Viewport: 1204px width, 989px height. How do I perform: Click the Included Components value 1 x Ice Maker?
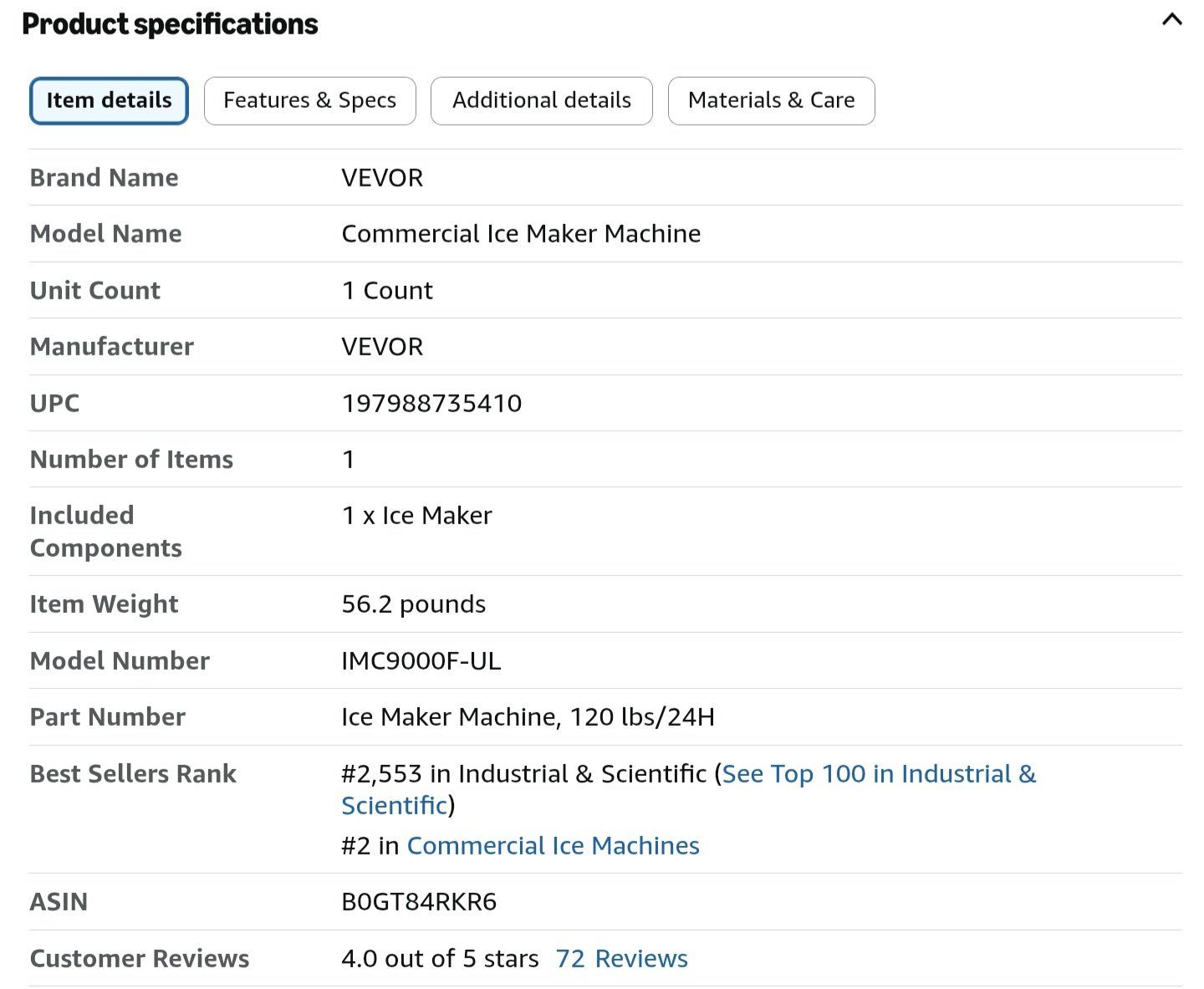[x=417, y=515]
